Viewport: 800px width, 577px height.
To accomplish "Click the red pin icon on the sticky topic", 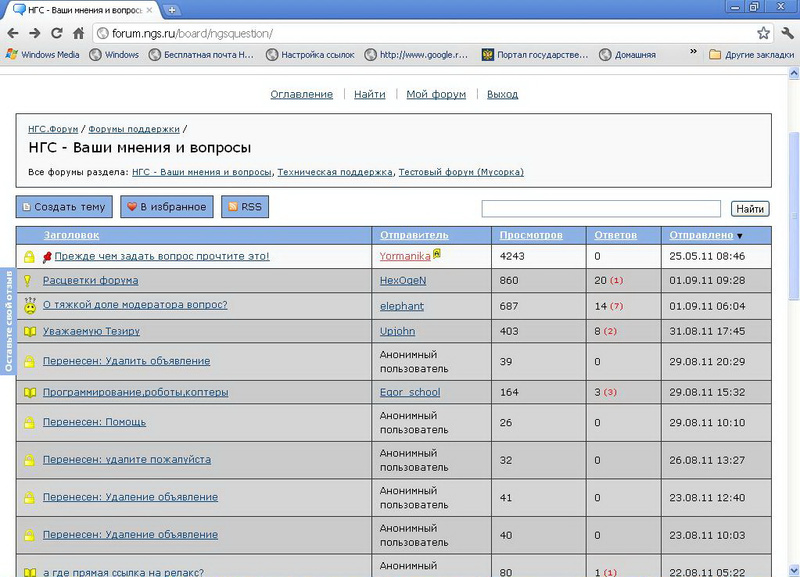I will click(46, 257).
